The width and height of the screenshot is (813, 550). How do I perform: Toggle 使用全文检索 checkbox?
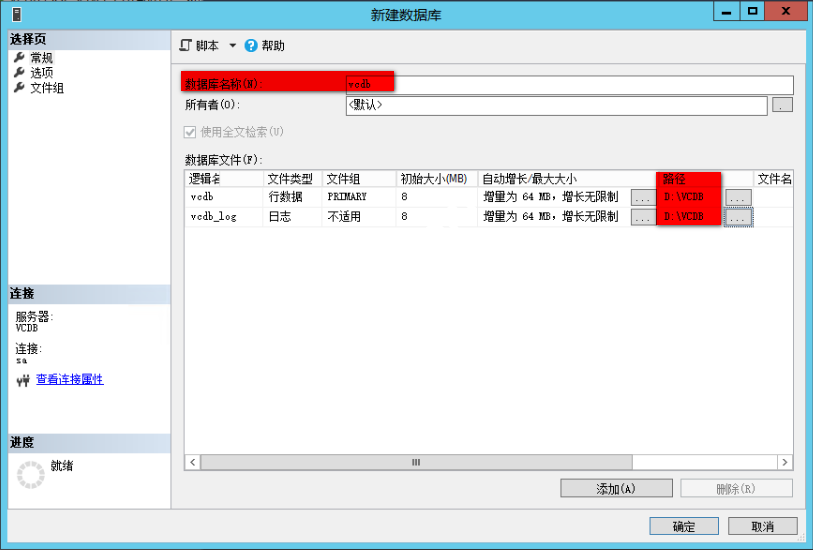pyautogui.click(x=190, y=132)
